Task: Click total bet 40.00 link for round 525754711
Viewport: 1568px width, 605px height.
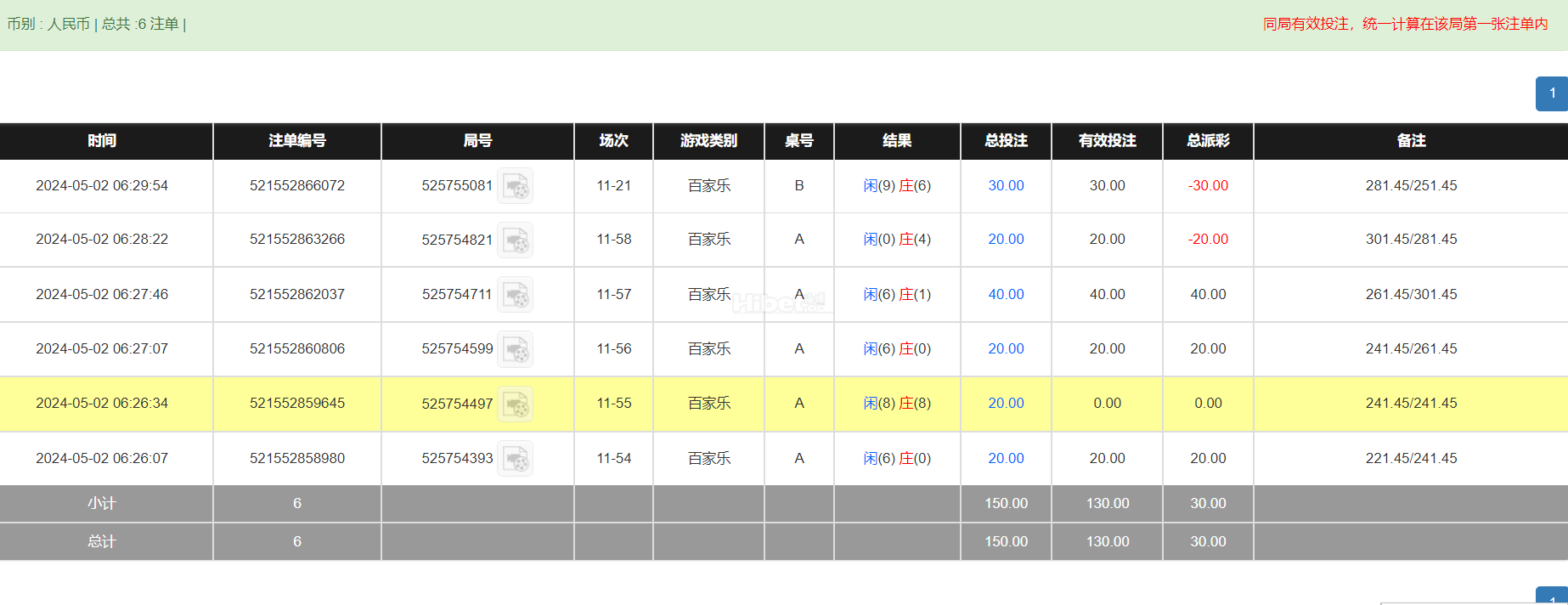Action: click(x=1006, y=294)
